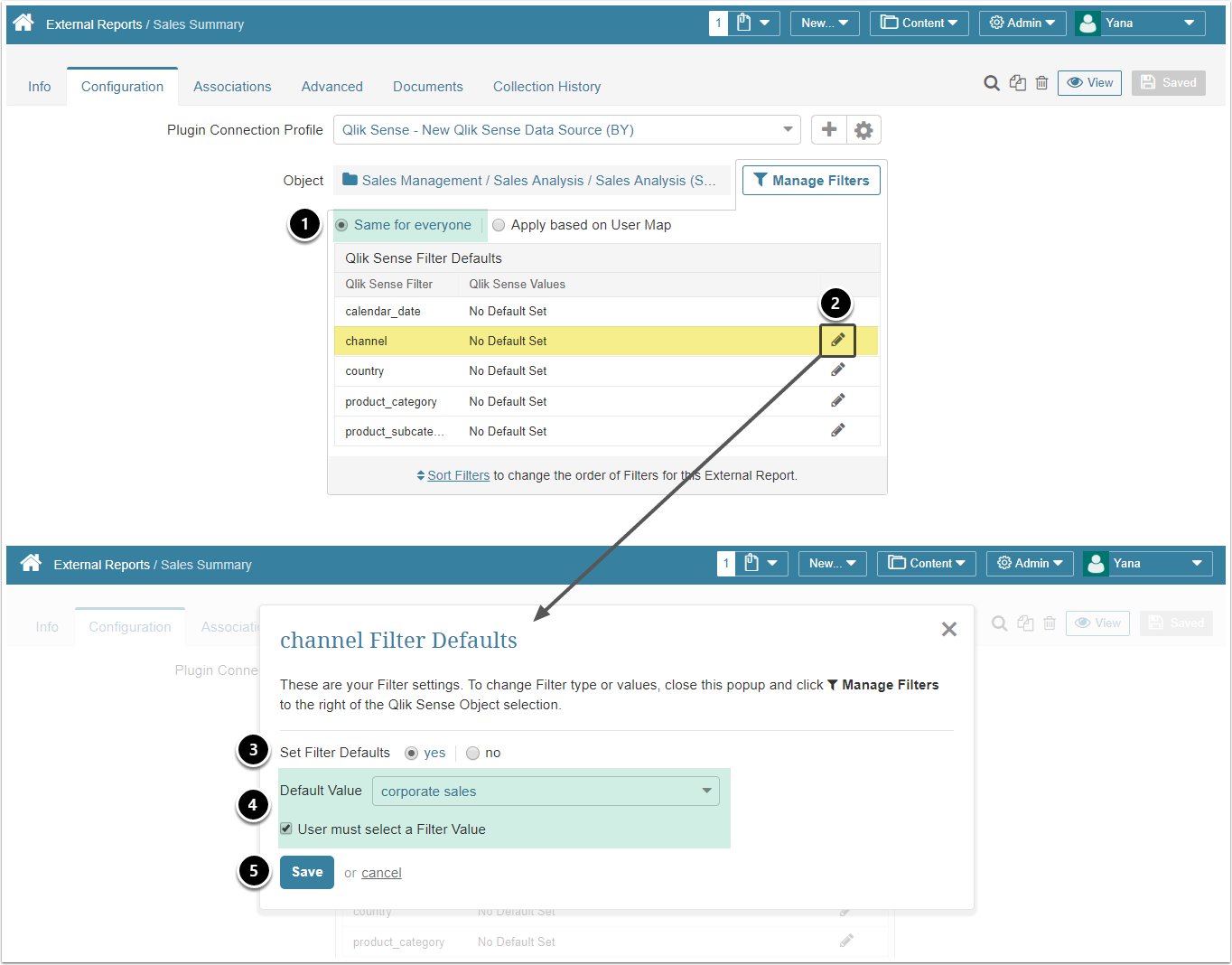This screenshot has width=1232, height=965.
Task: Click the View button in top toolbar
Action: (1089, 83)
